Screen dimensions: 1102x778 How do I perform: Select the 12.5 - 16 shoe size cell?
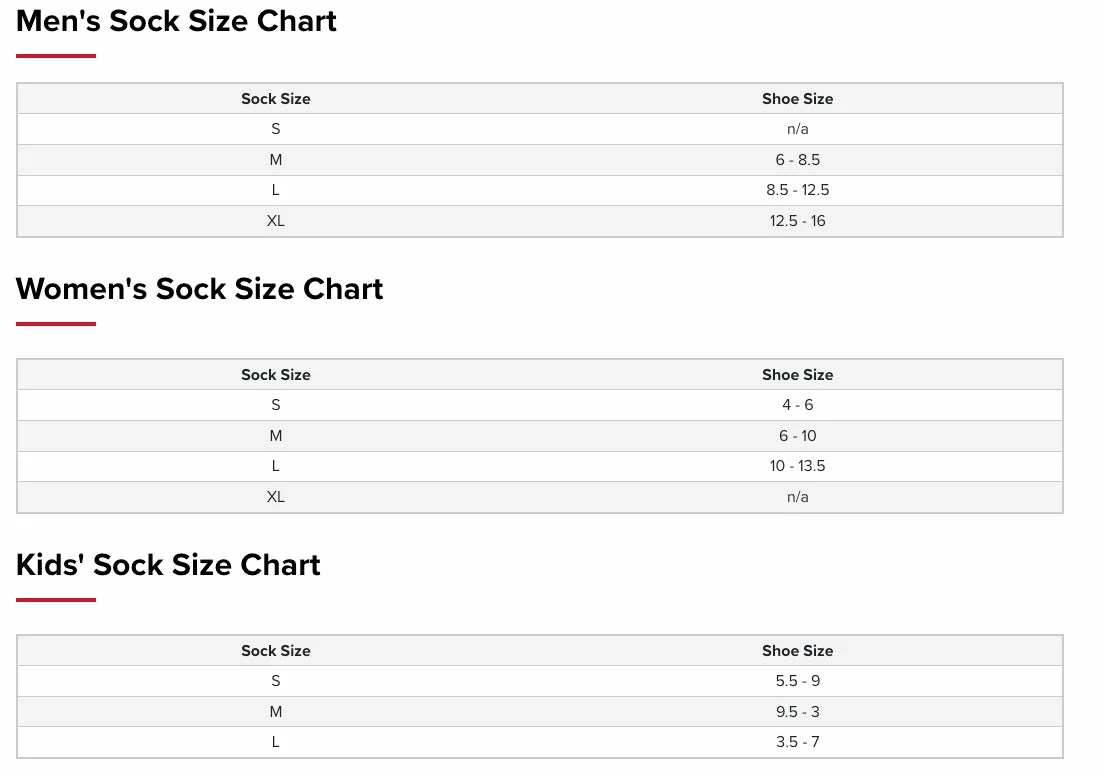point(797,221)
